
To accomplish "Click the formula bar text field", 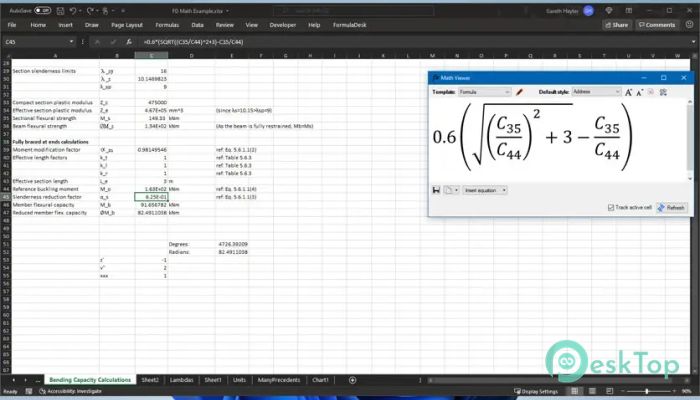I will [x=413, y=42].
